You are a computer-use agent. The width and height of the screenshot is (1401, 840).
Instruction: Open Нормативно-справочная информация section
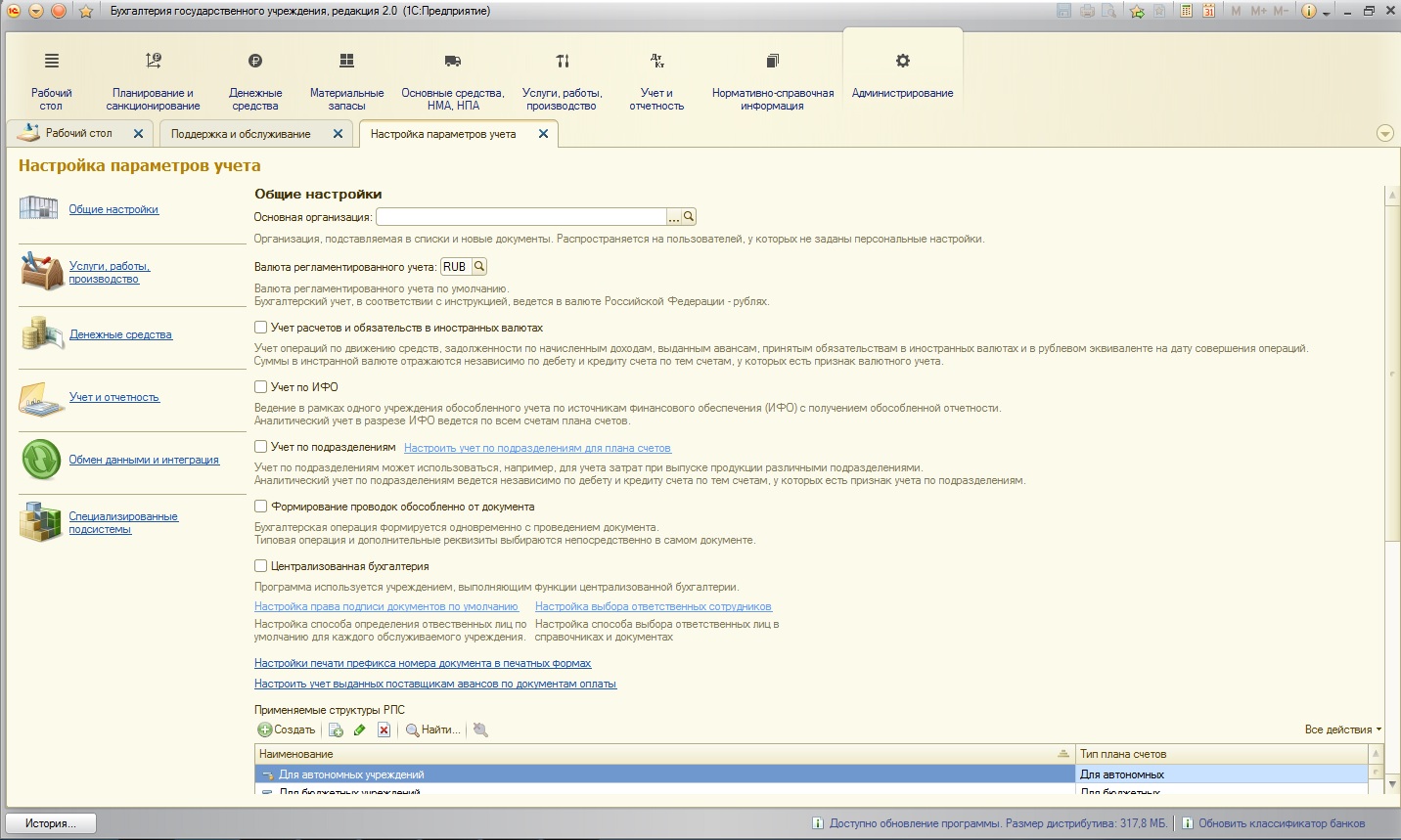tap(773, 81)
